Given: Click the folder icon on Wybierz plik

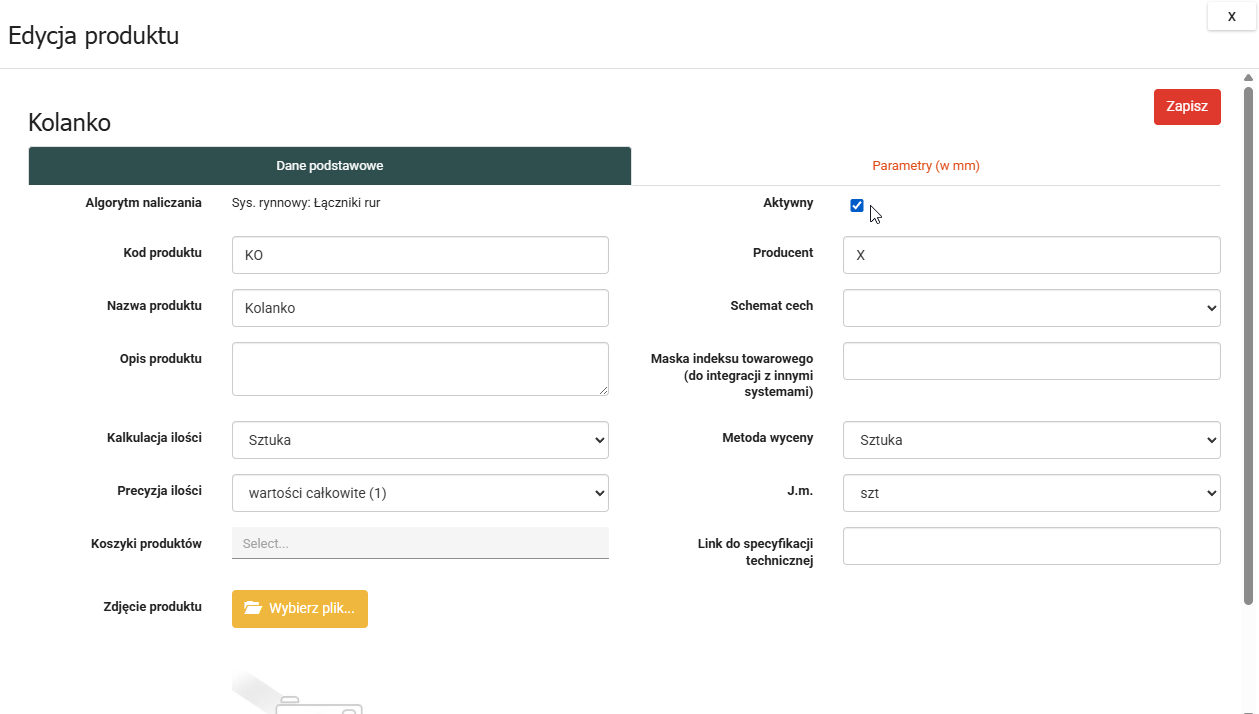Looking at the screenshot, I should [252, 609].
